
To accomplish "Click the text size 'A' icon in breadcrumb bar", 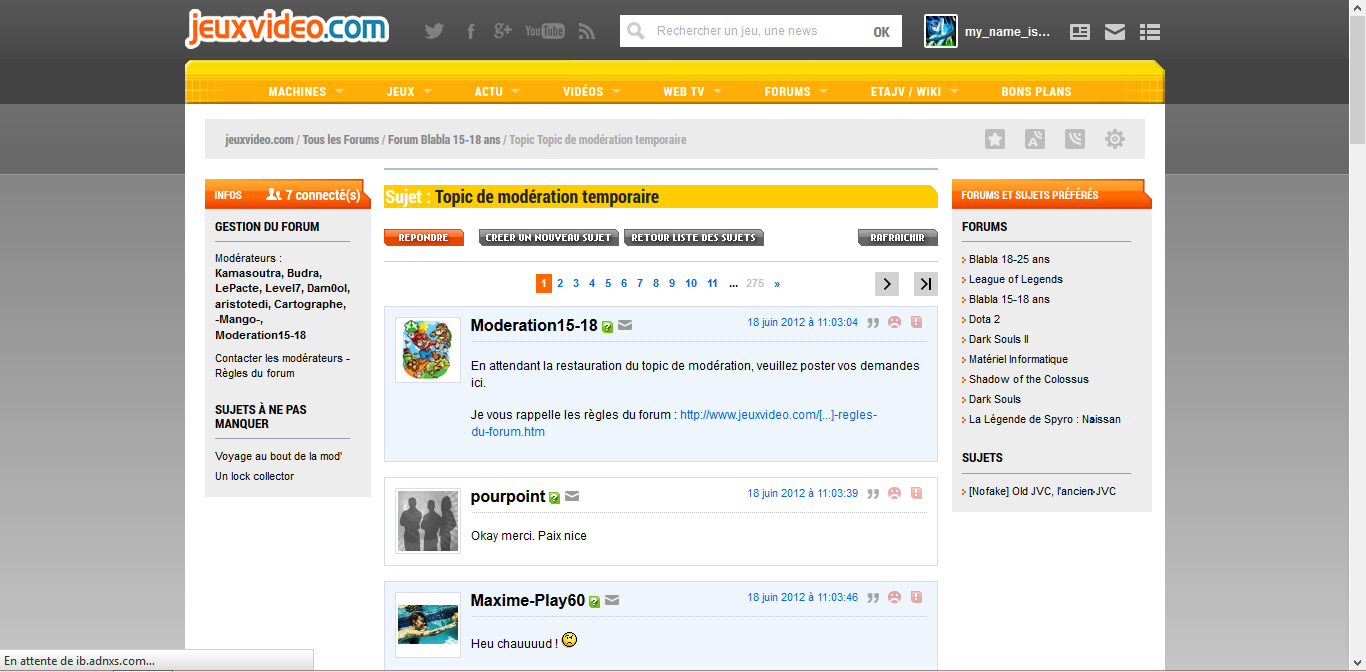I will 1035,139.
